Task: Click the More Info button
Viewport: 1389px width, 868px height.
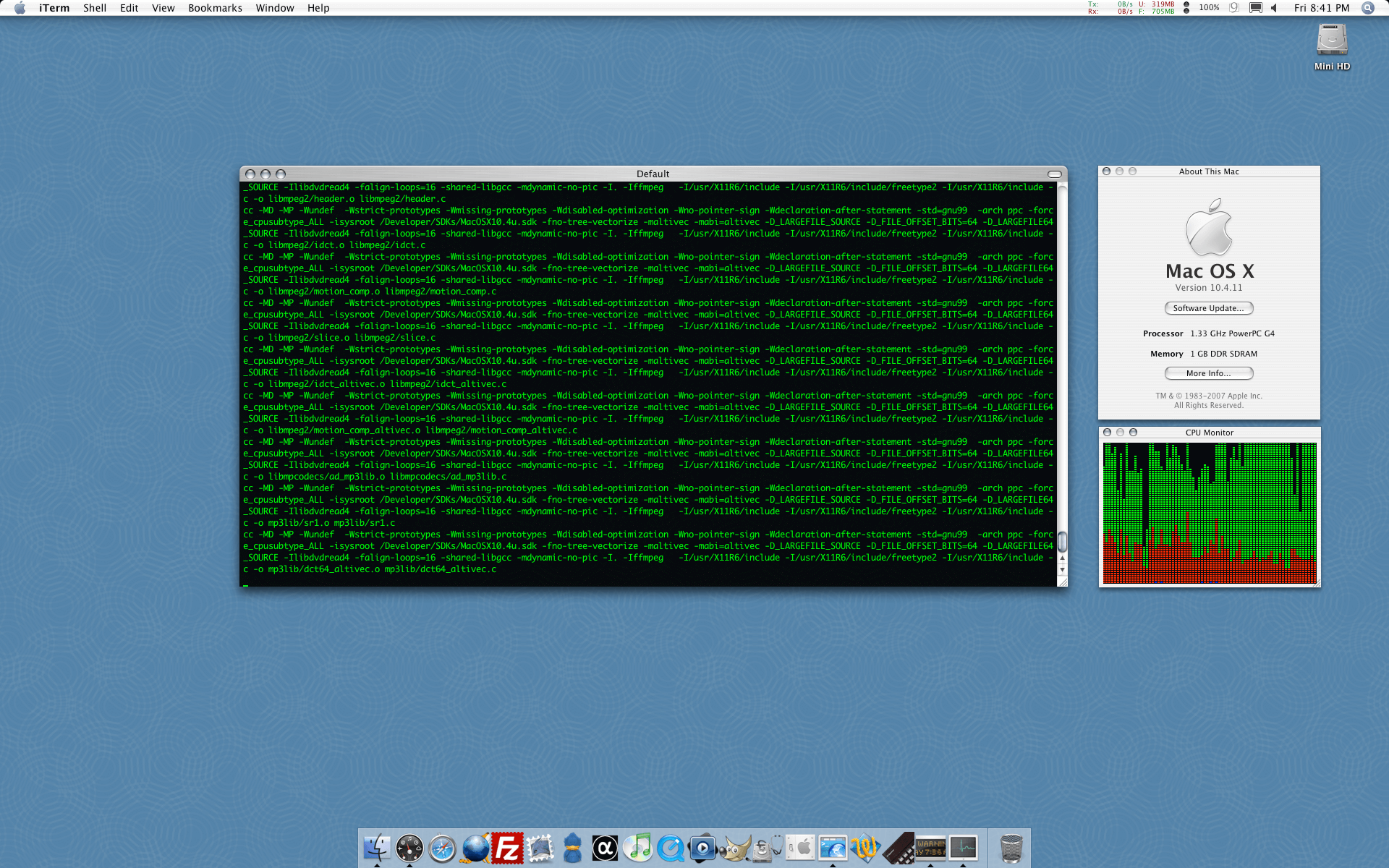Action: point(1208,373)
